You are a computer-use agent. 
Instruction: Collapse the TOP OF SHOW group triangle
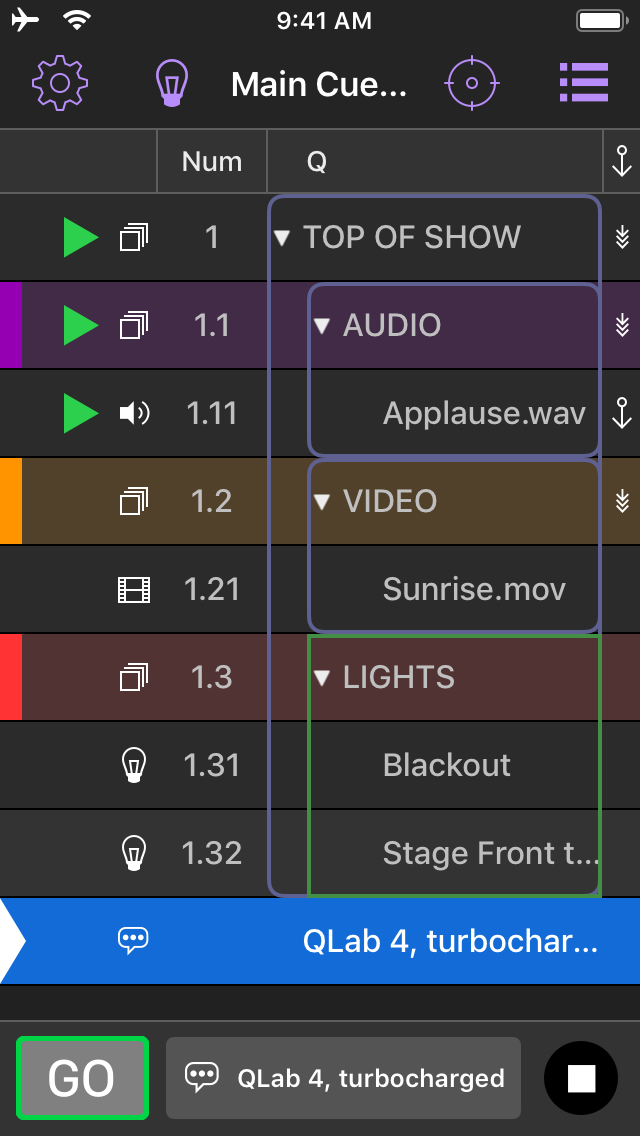point(287,237)
